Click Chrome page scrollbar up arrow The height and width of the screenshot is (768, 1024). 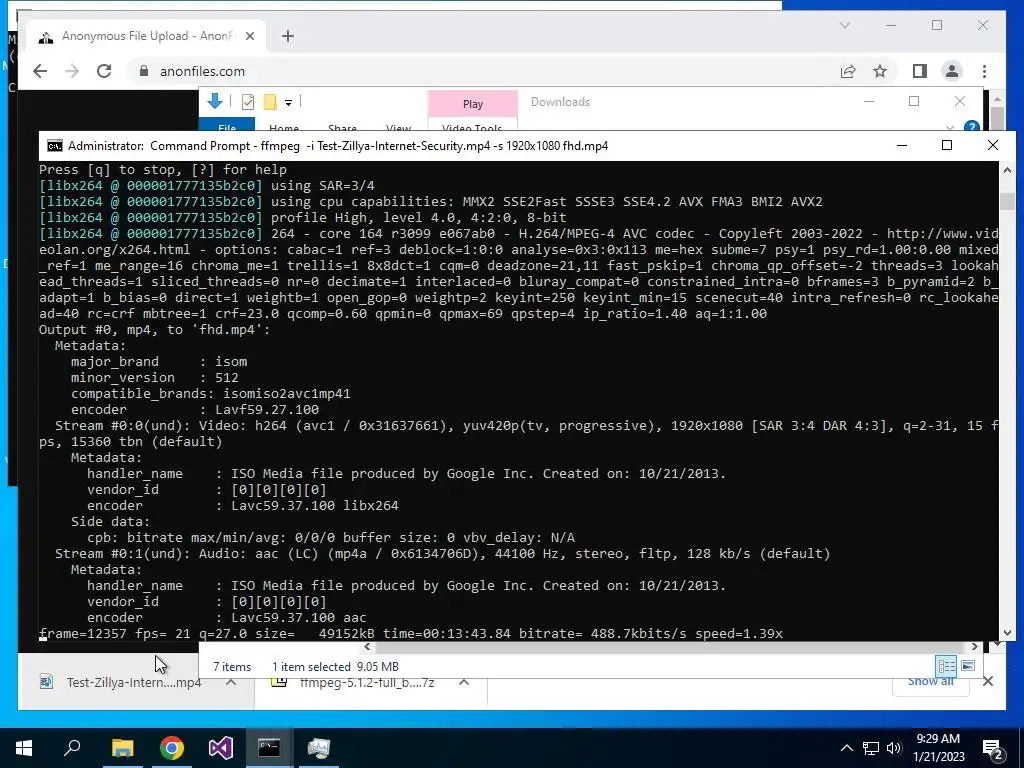click(x=997, y=101)
